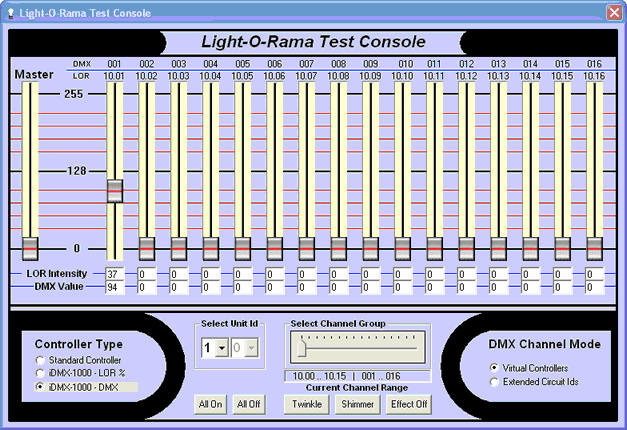Click the LOR Intensity field for channel 001
627x430 pixels.
click(x=115, y=274)
